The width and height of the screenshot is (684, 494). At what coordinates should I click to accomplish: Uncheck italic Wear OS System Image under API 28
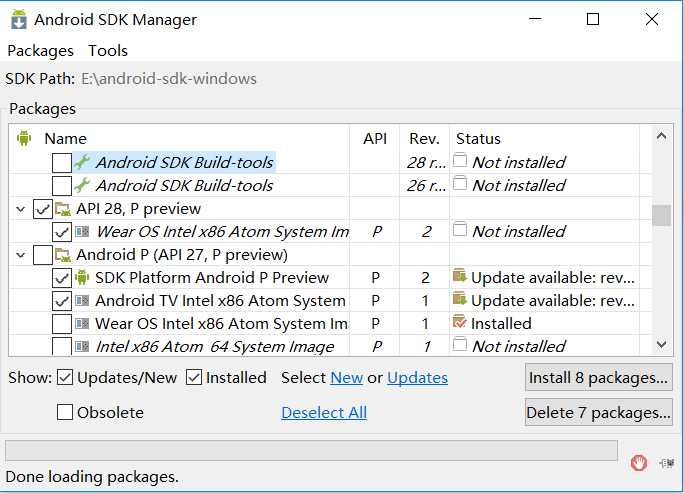62,232
